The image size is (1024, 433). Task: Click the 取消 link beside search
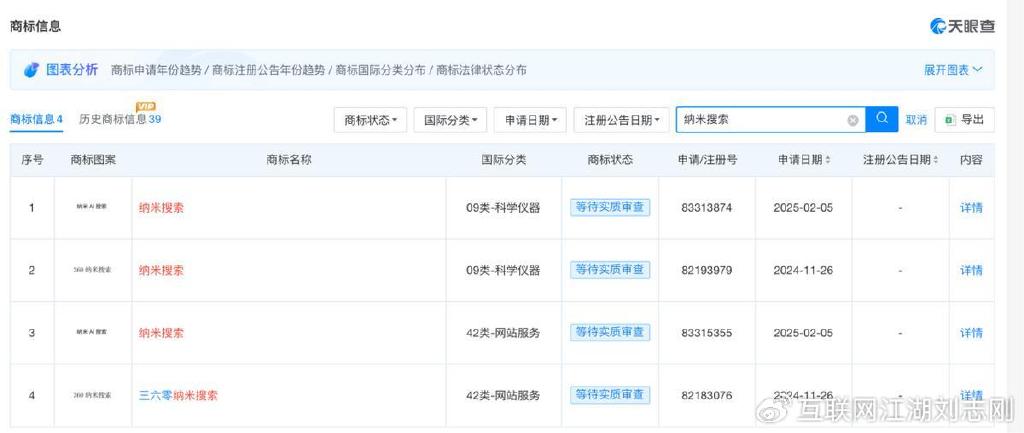(x=916, y=120)
